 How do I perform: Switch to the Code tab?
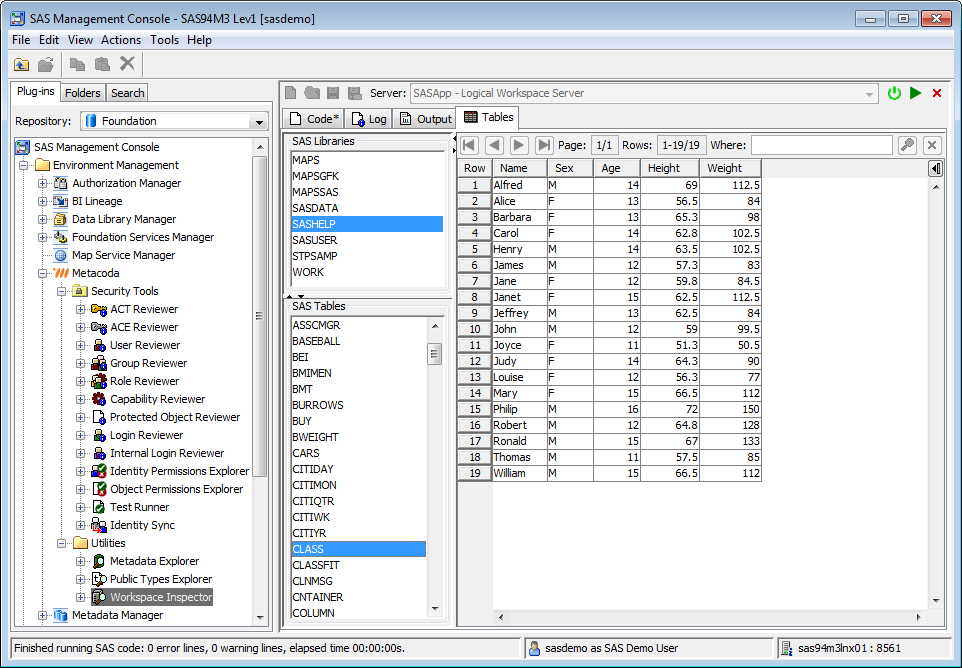(314, 119)
